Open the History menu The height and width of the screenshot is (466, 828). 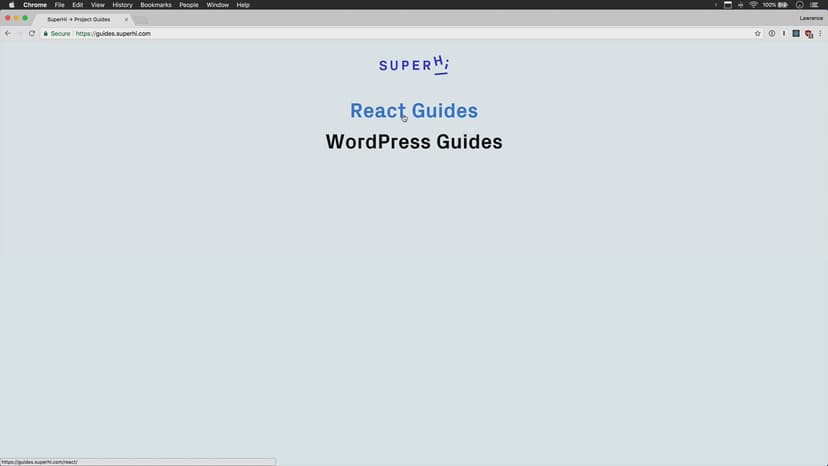pyautogui.click(x=122, y=5)
